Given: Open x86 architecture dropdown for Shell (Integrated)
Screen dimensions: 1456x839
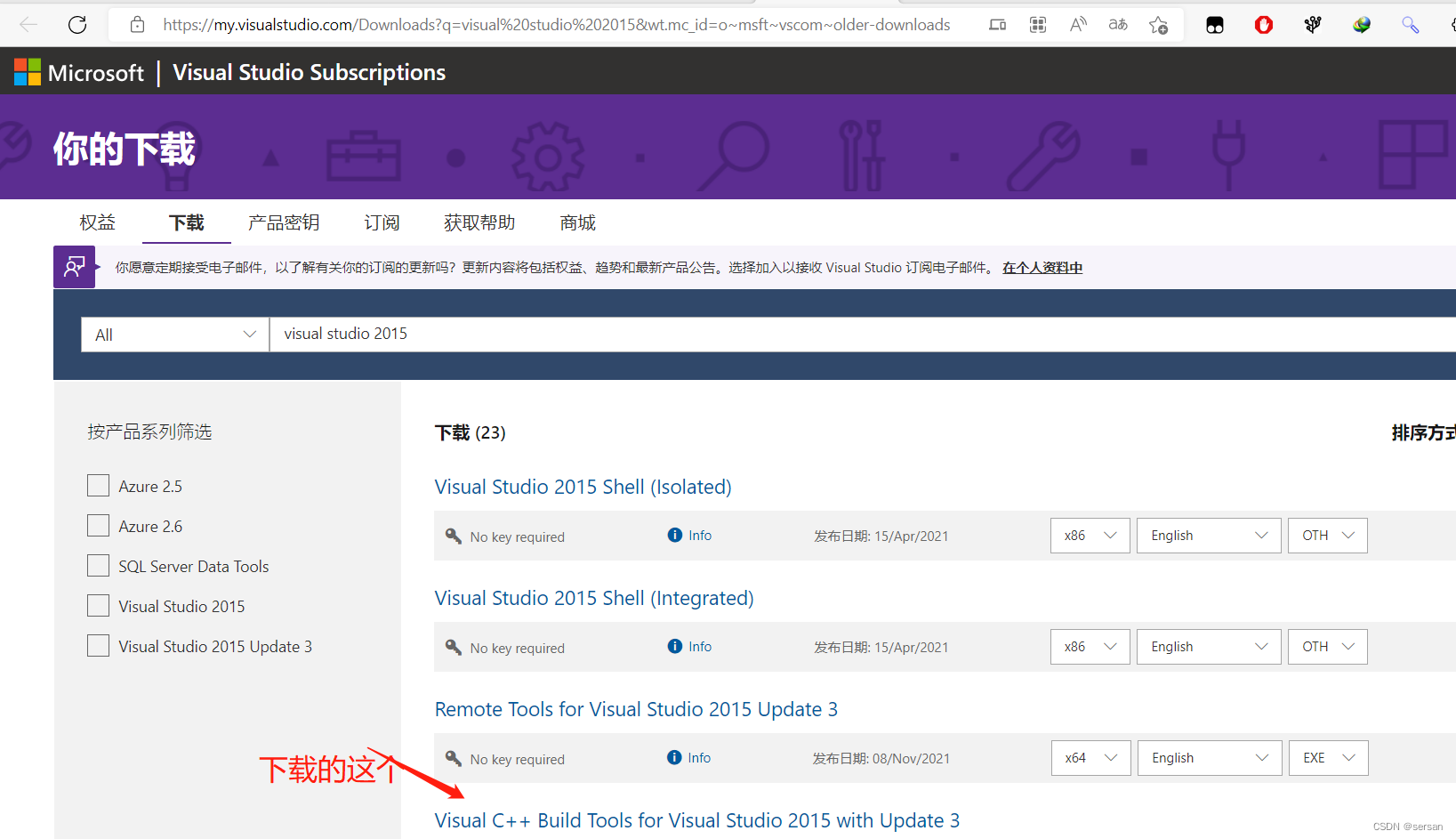Looking at the screenshot, I should 1090,647.
